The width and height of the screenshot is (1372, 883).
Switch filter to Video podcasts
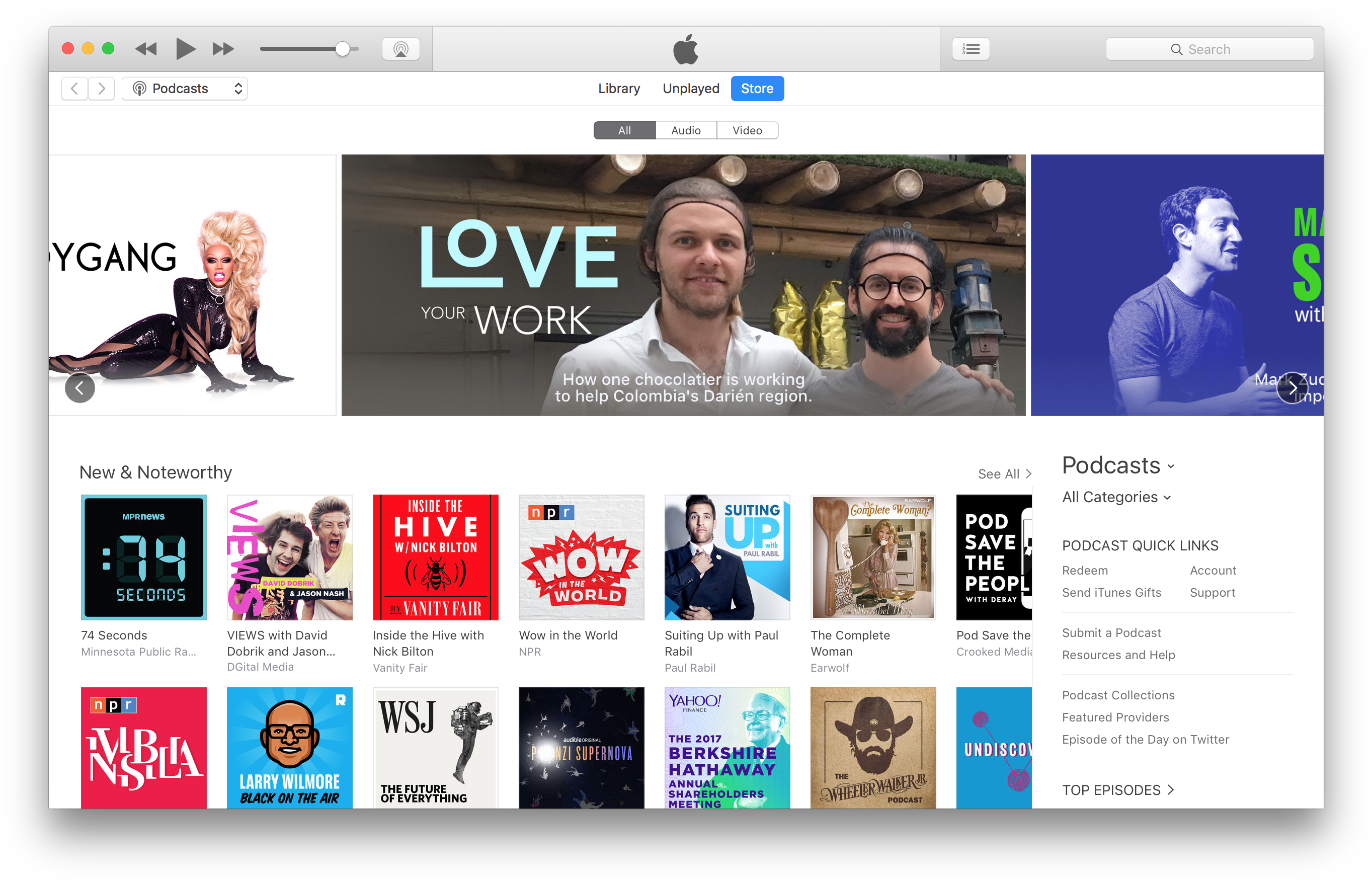pos(747,130)
